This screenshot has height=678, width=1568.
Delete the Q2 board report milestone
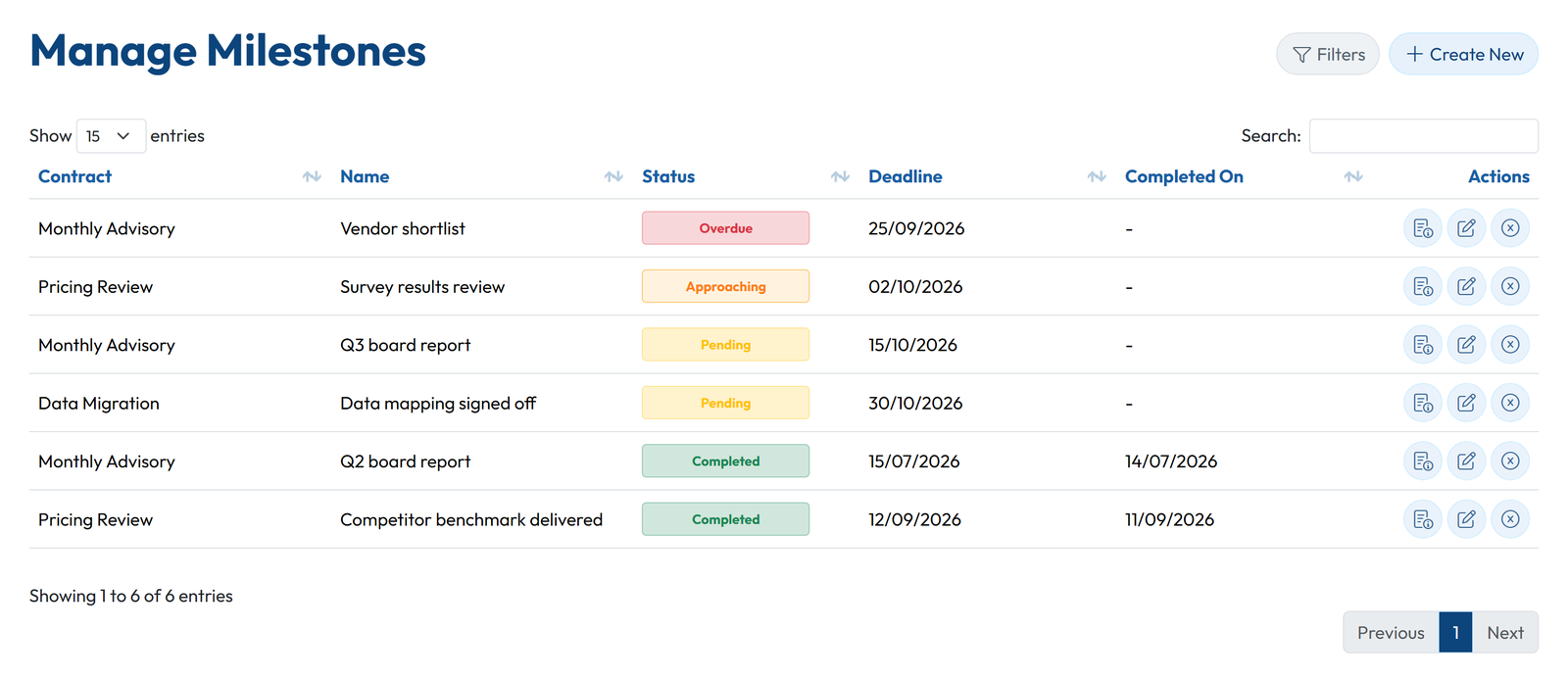point(1510,460)
